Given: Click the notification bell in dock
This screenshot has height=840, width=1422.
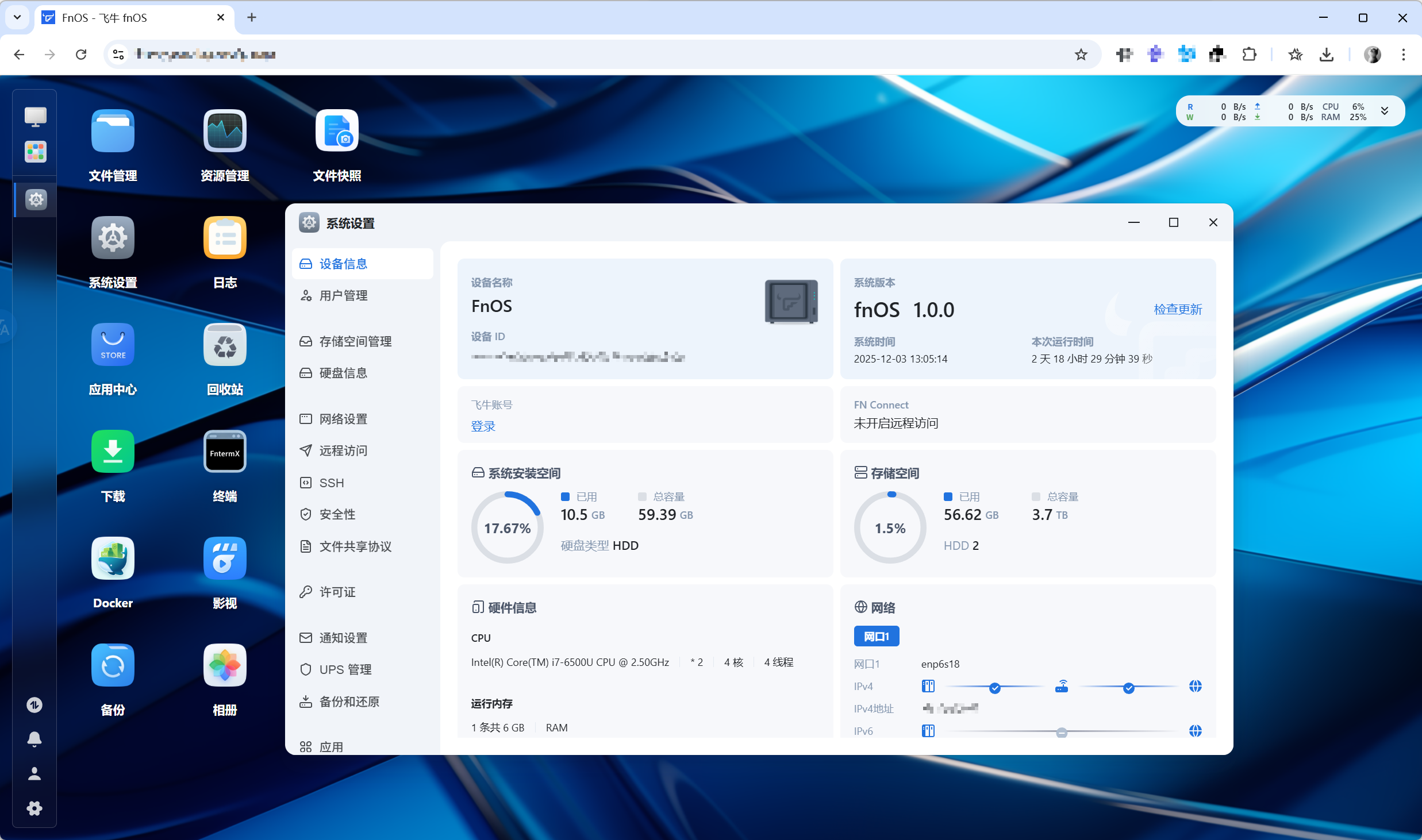Looking at the screenshot, I should pos(34,739).
